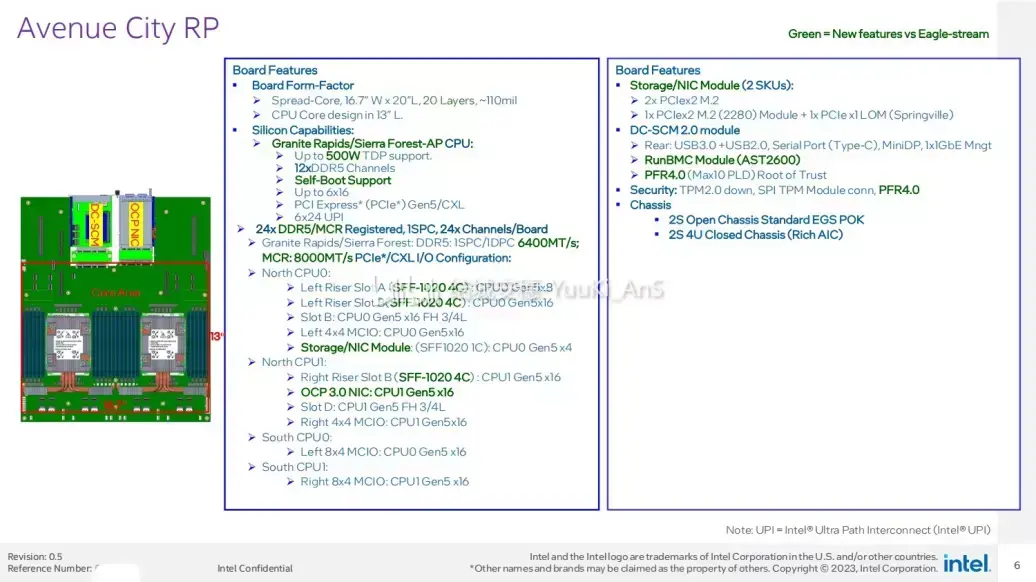Click 'North CPU0:' entry
The width and height of the screenshot is (1036, 582).
pos(296,273)
